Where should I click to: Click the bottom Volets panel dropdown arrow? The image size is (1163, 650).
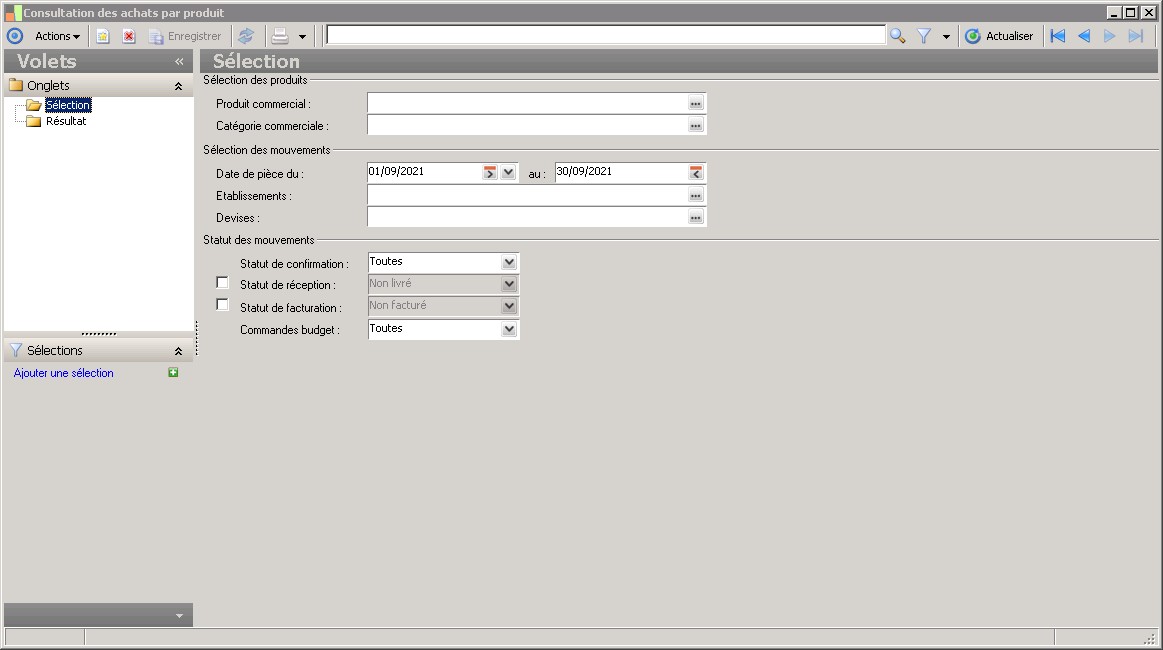tap(179, 616)
